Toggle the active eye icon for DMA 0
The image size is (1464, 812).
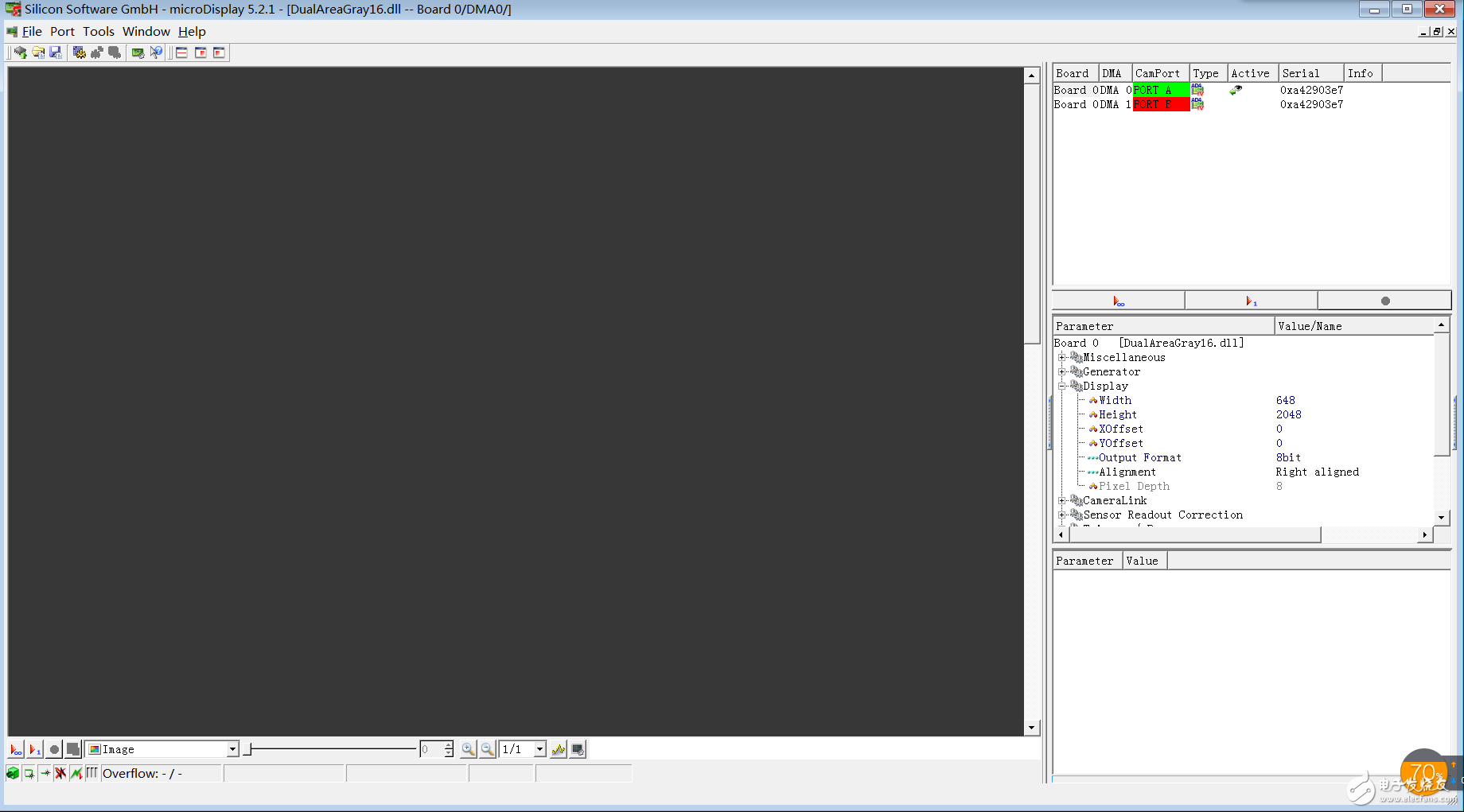[x=1236, y=90]
